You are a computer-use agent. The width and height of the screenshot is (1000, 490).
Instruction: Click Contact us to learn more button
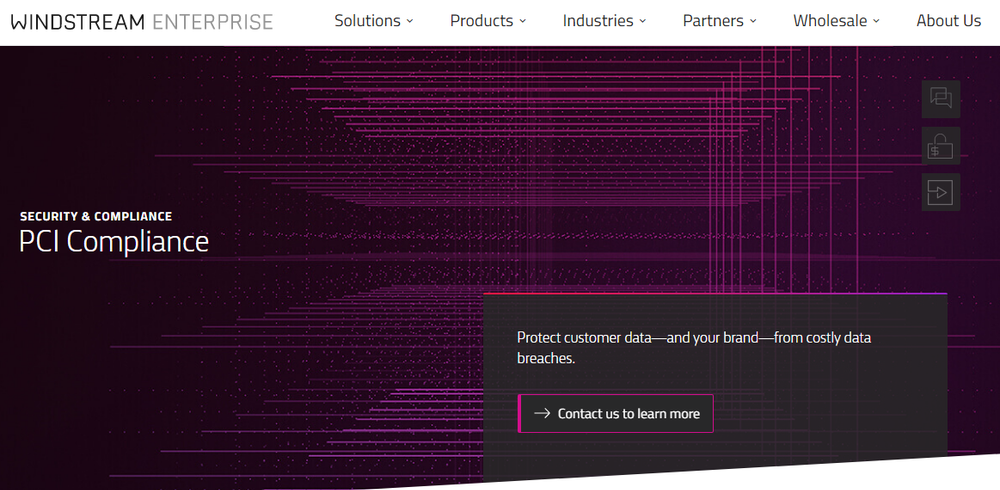[x=615, y=413]
